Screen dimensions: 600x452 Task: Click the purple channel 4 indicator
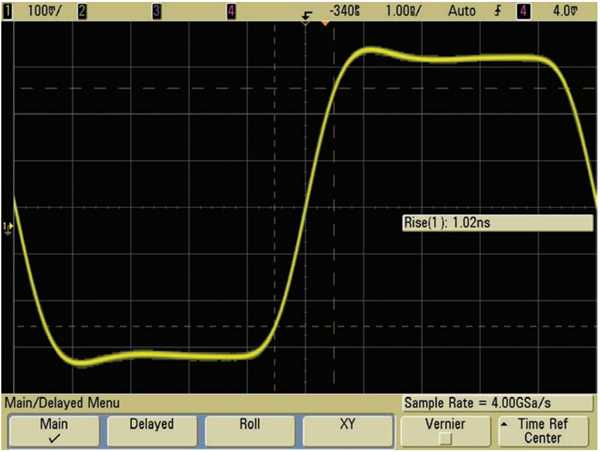point(231,11)
